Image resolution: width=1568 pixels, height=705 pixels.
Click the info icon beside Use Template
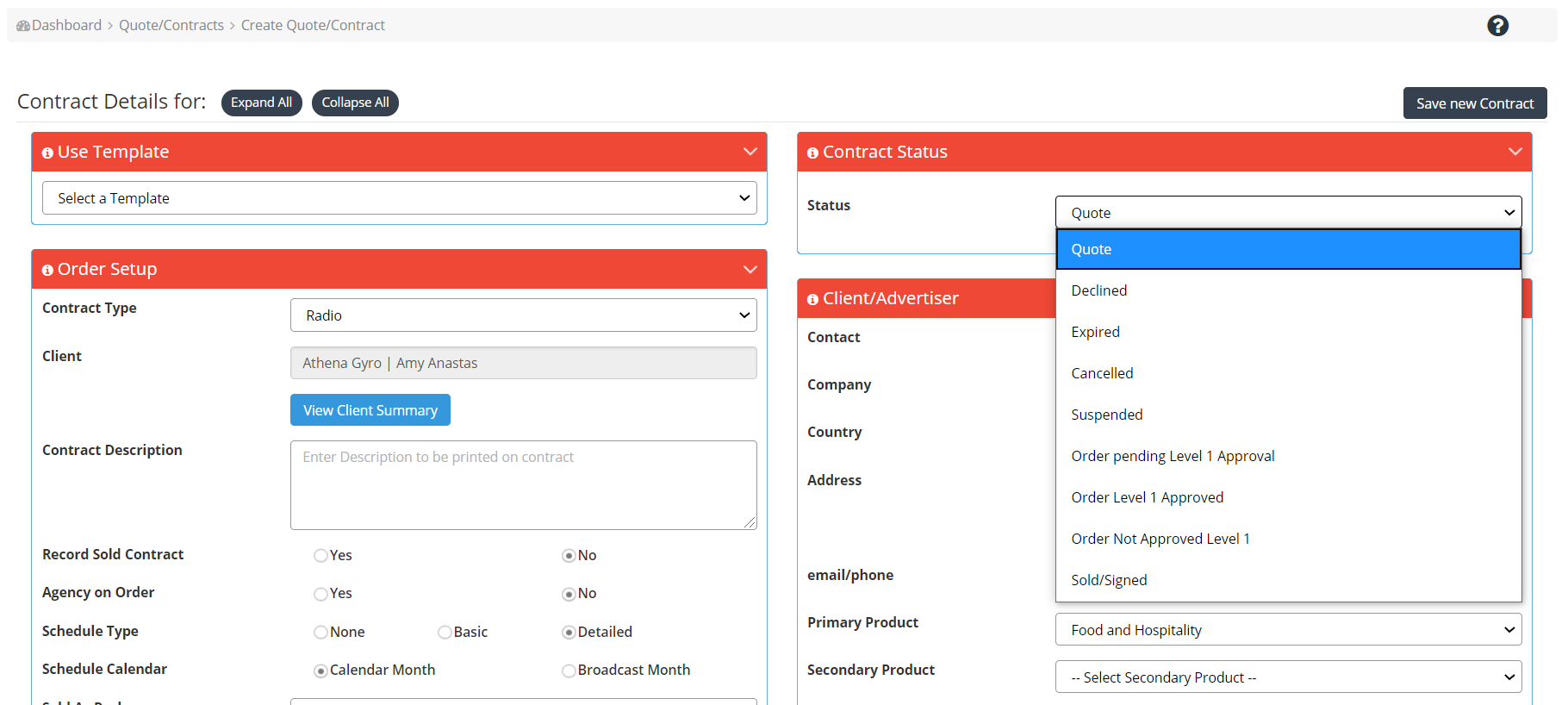(47, 153)
